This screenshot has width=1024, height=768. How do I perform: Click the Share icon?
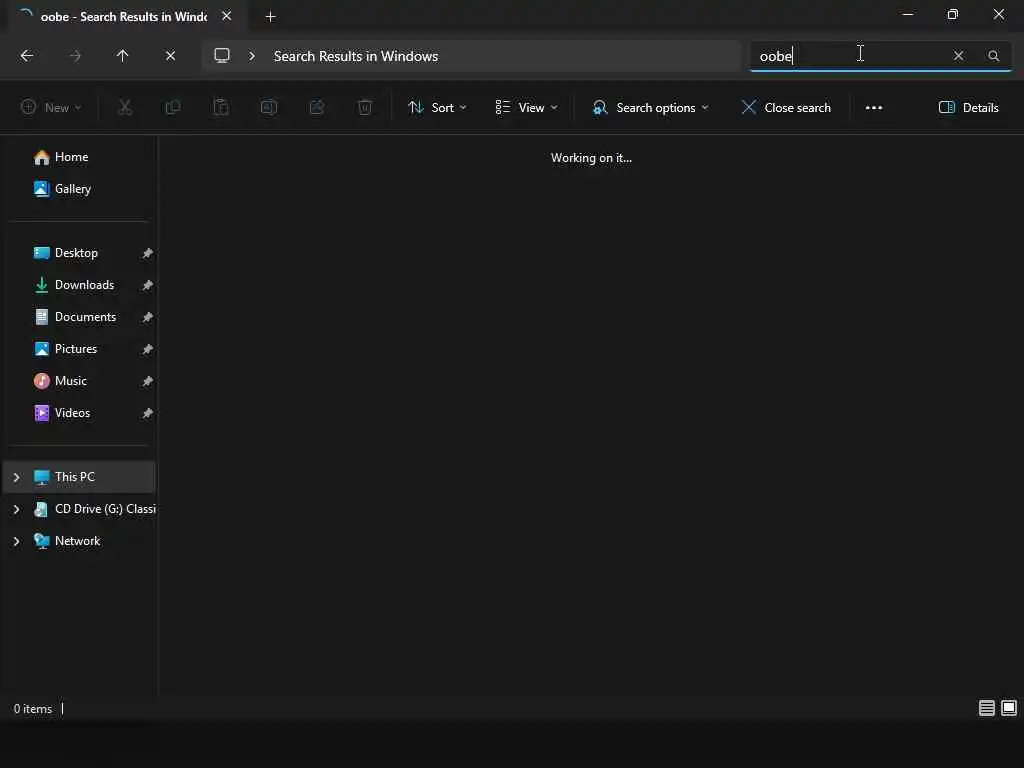[317, 108]
